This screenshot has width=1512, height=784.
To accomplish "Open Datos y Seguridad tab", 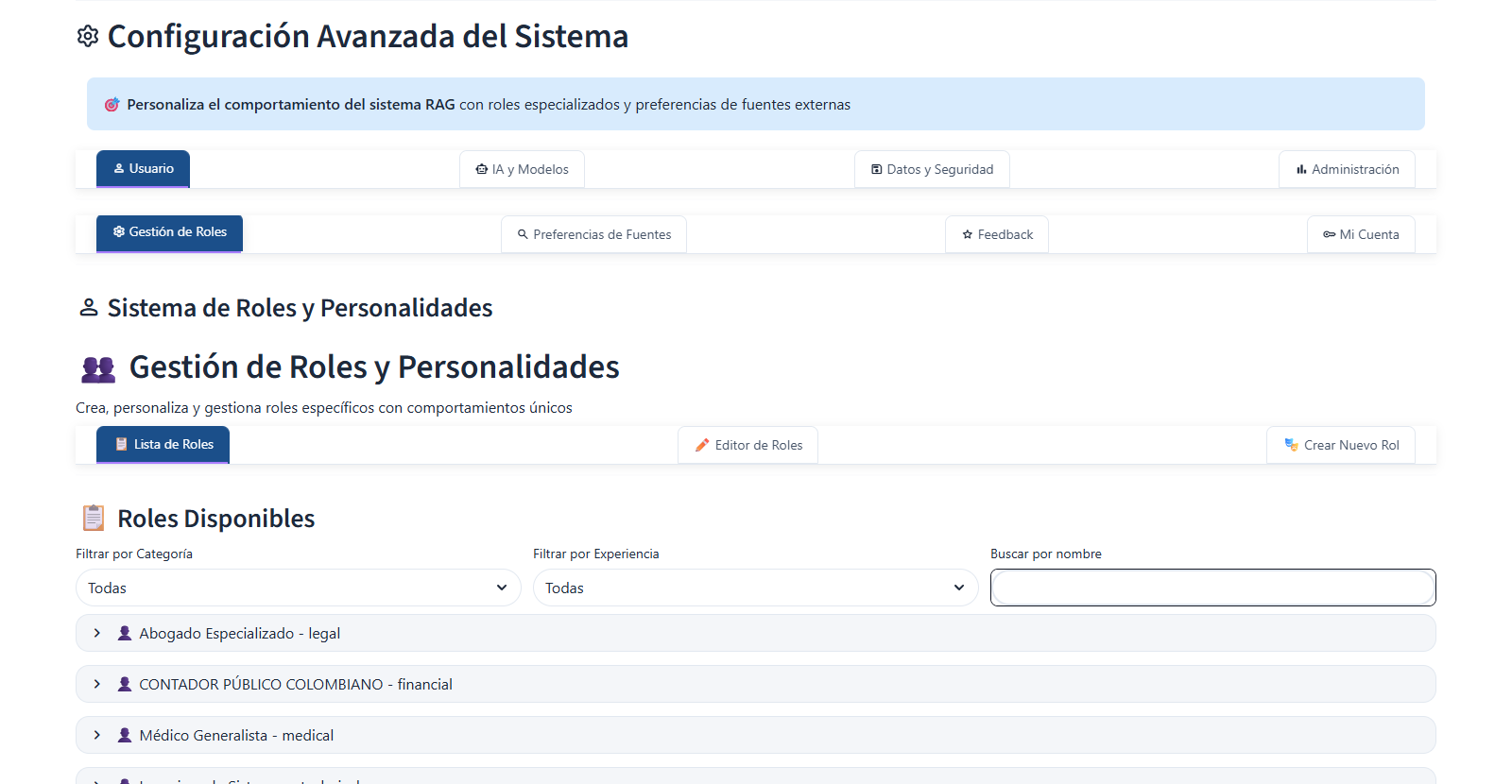I will click(932, 169).
